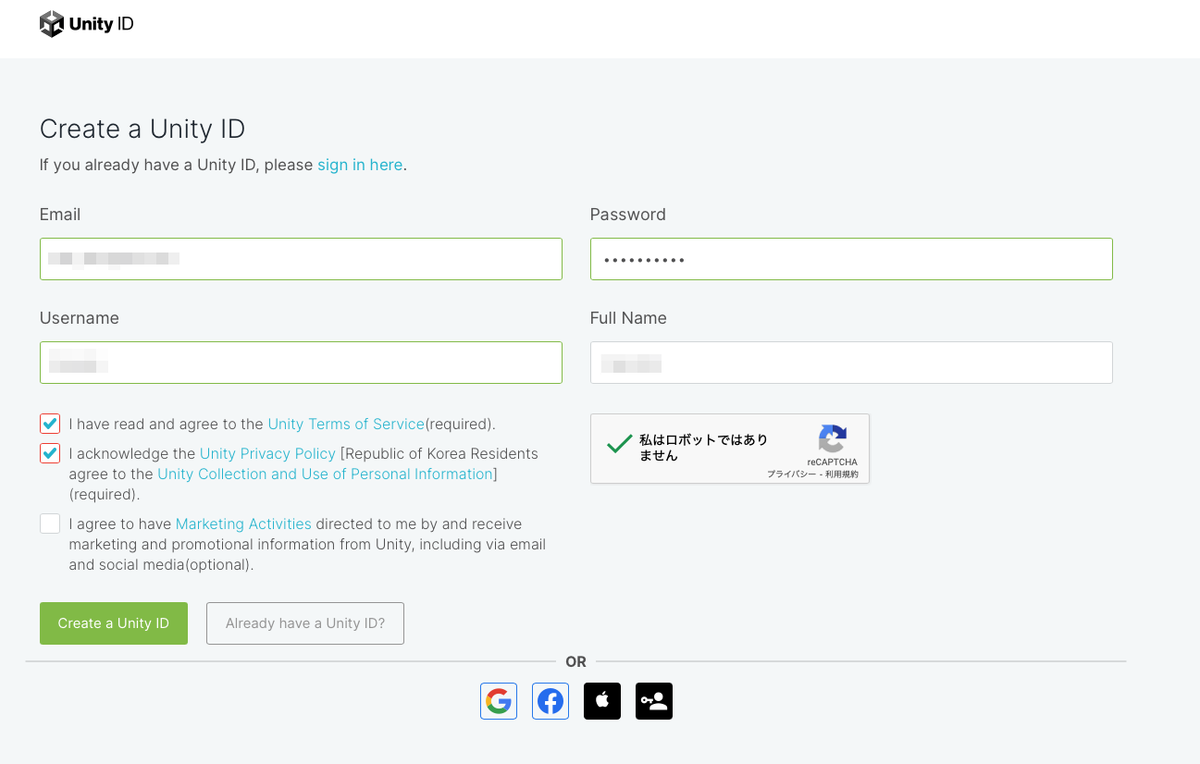Open the sign in here link
This screenshot has height=764, width=1200.
tap(360, 165)
